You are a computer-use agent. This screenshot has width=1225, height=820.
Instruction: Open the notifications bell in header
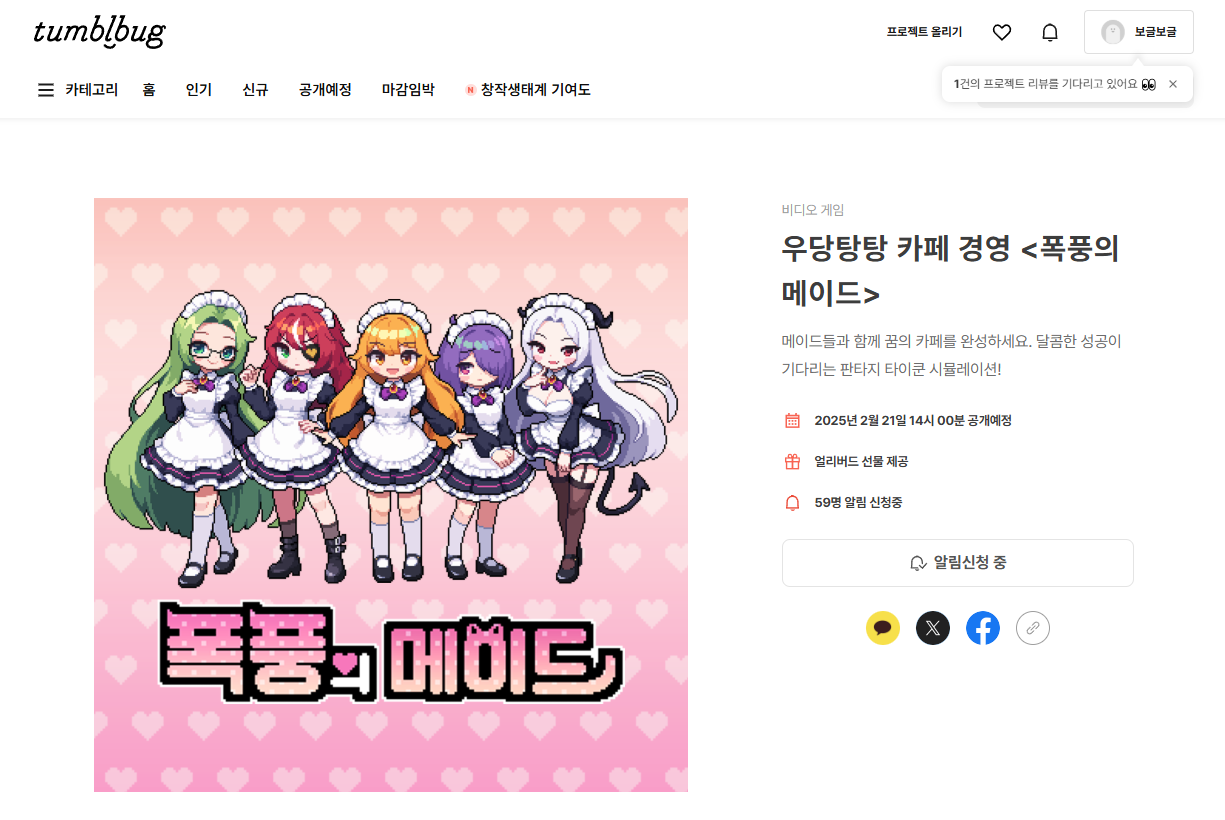tap(1050, 32)
